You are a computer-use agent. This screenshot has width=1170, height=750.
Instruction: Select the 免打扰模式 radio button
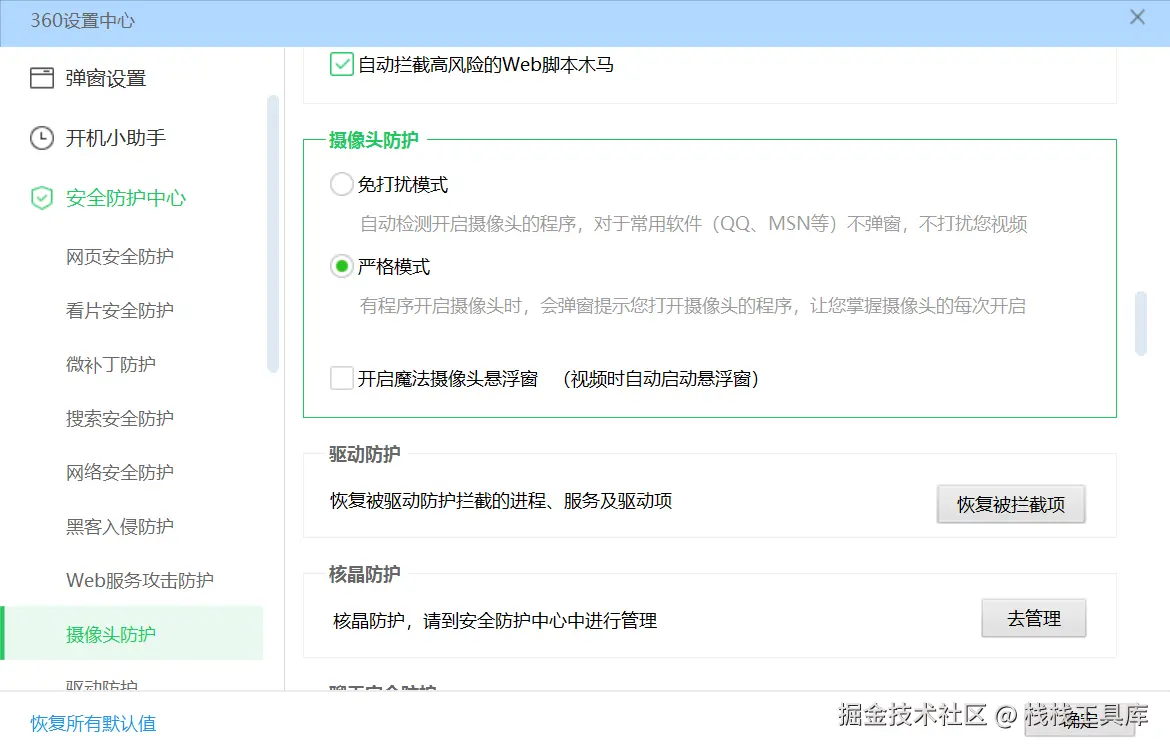click(342, 184)
